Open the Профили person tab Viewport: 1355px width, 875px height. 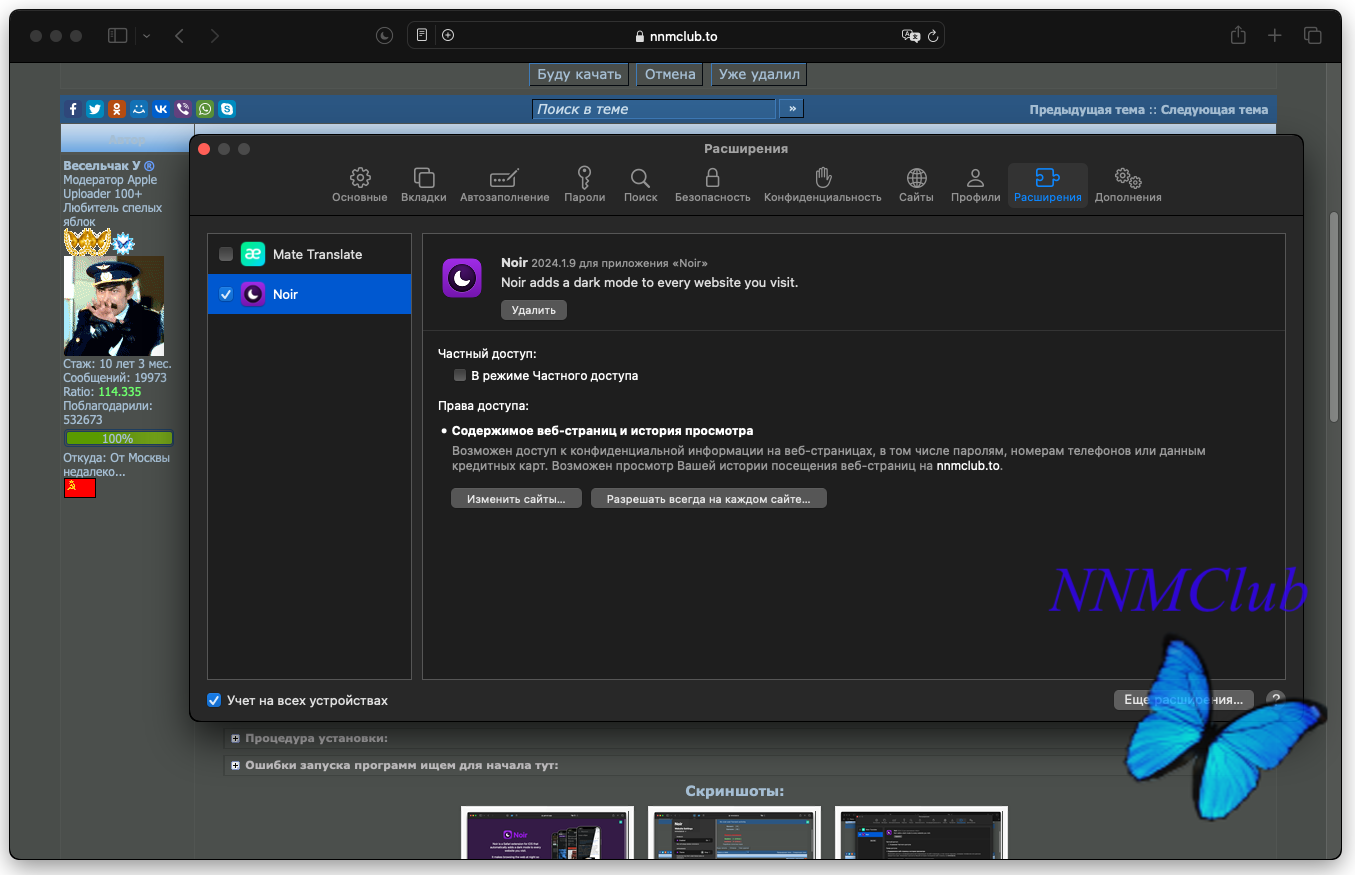point(976,185)
